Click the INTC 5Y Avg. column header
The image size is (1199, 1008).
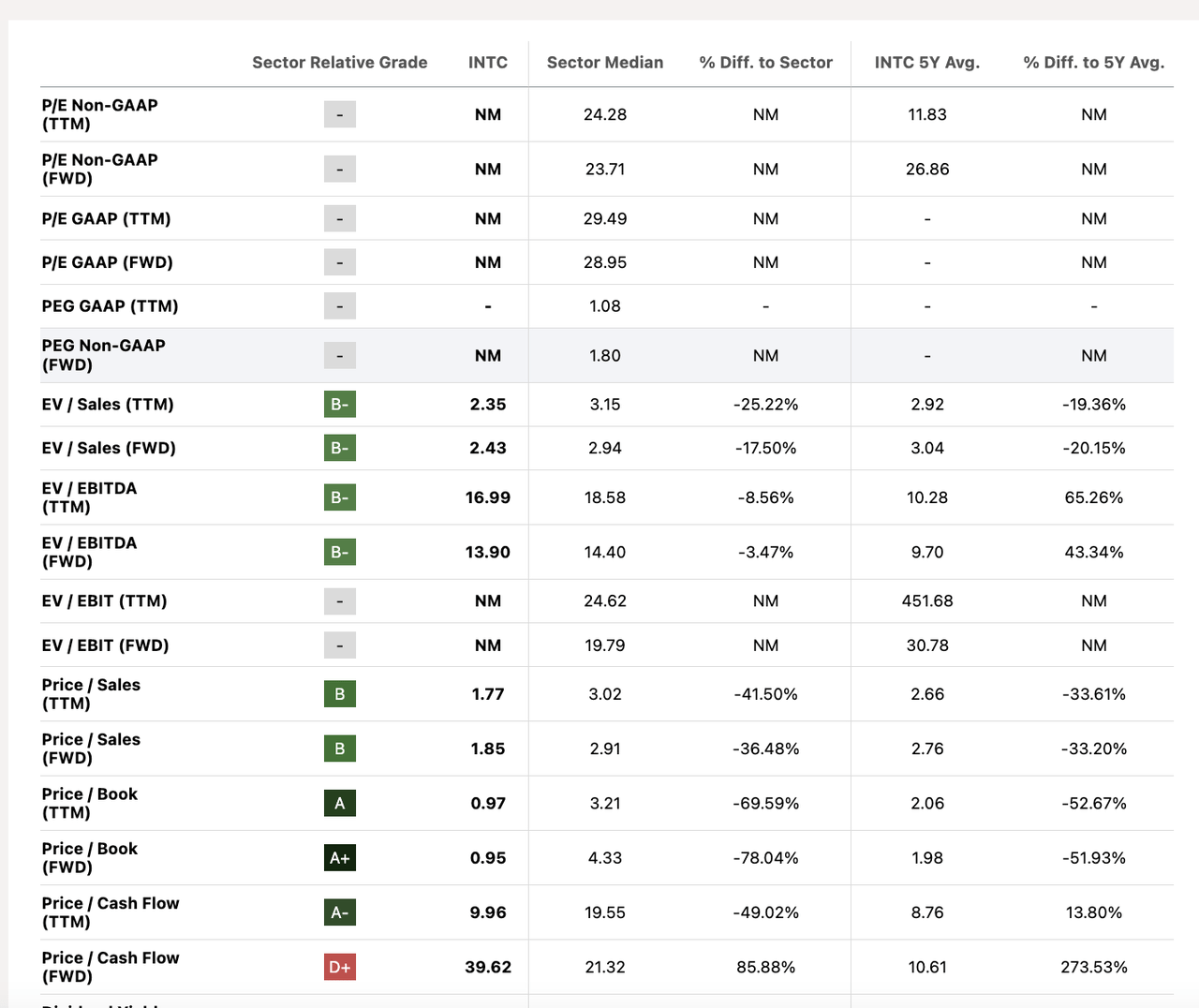point(927,63)
